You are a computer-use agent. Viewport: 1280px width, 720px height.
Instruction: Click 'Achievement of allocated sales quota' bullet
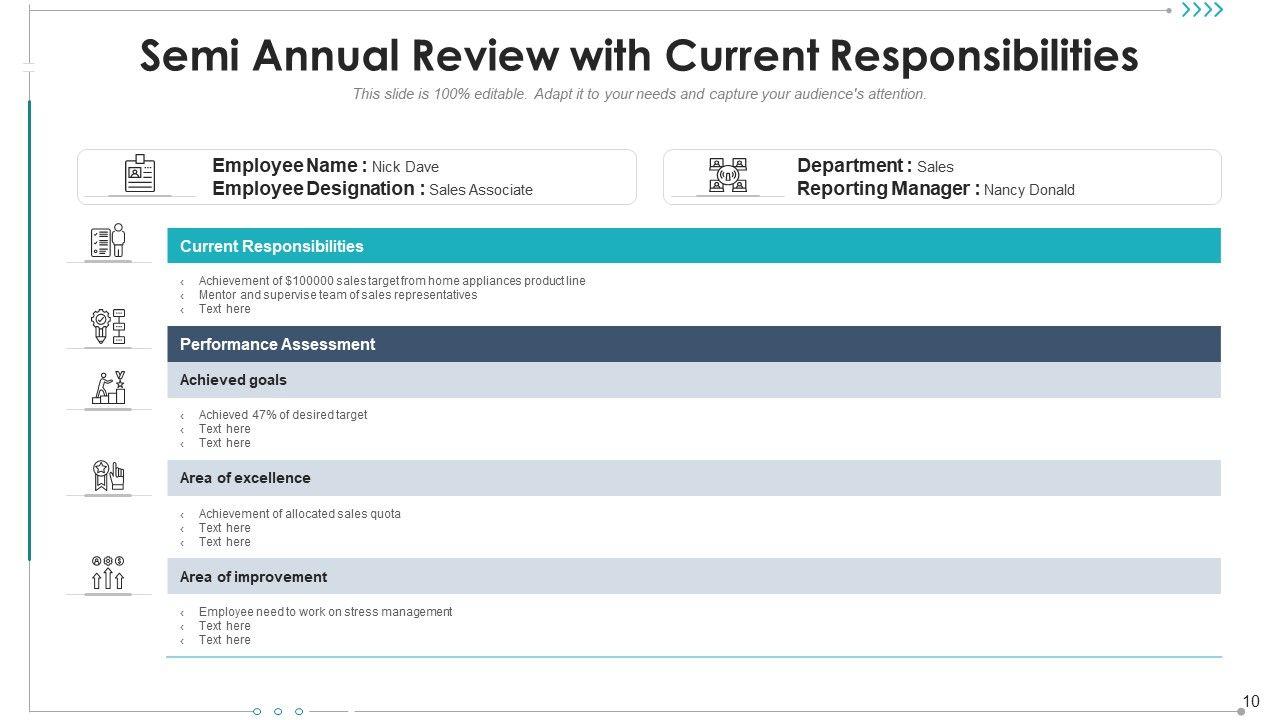[300, 514]
